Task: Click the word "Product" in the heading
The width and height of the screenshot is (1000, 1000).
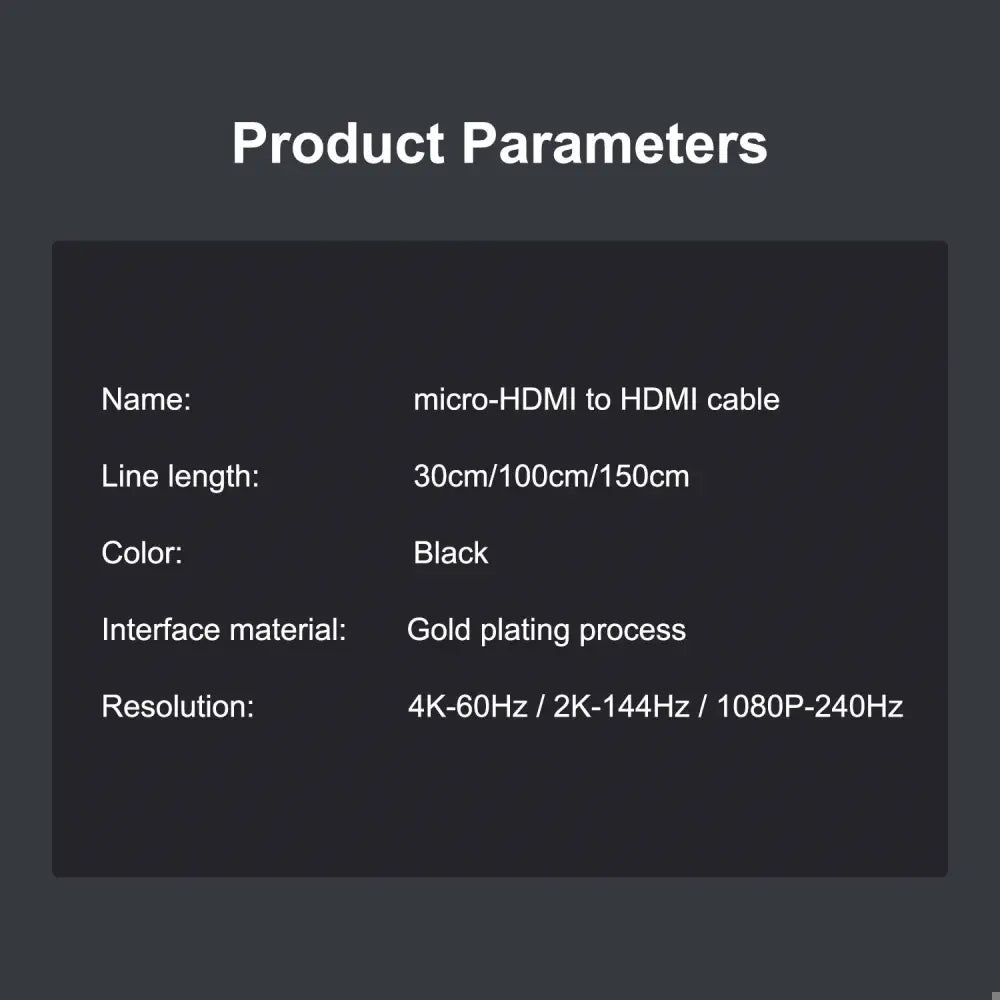Action: pyautogui.click(x=337, y=144)
